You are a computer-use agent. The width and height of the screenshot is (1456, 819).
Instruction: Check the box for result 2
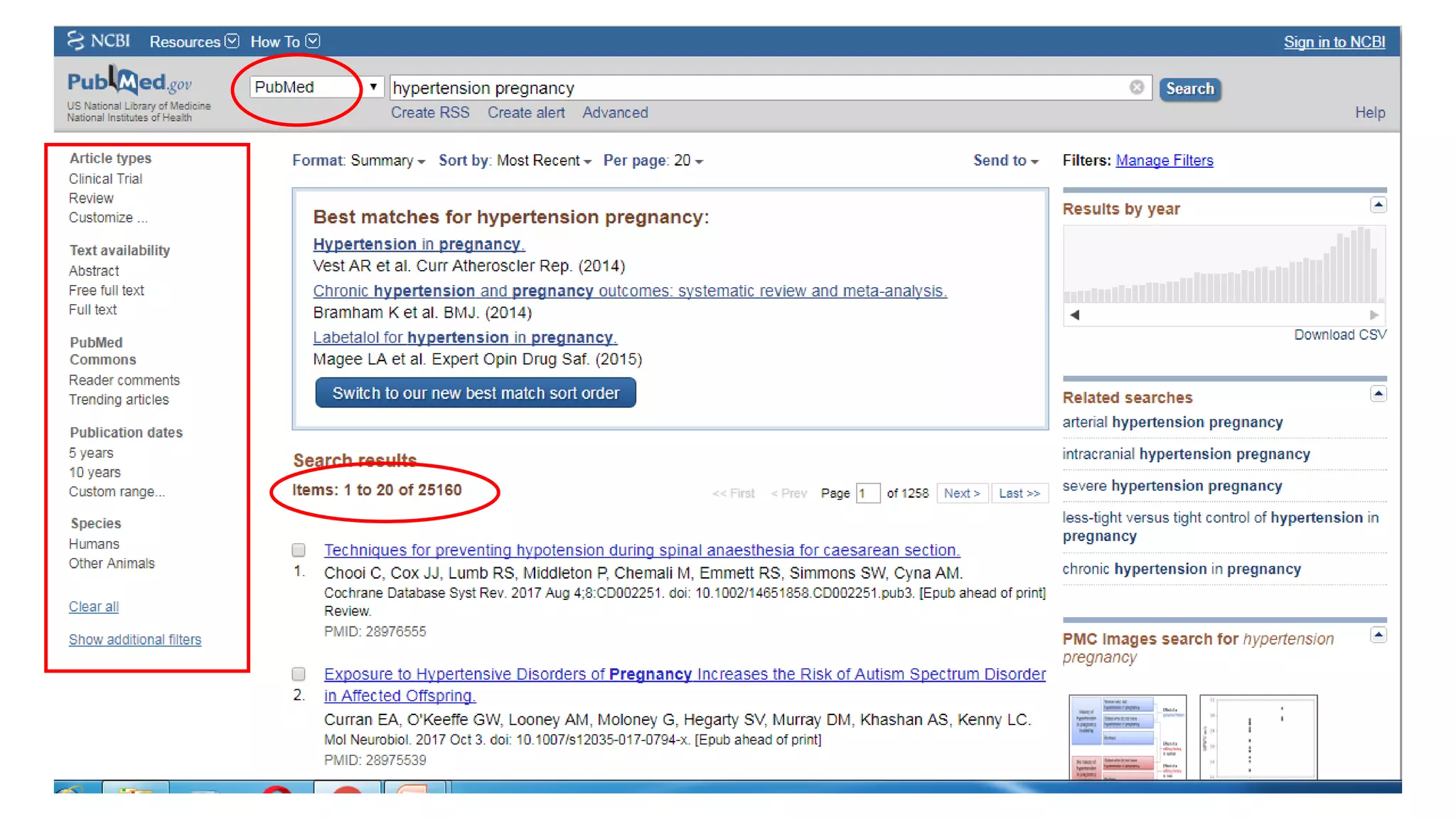click(x=299, y=673)
